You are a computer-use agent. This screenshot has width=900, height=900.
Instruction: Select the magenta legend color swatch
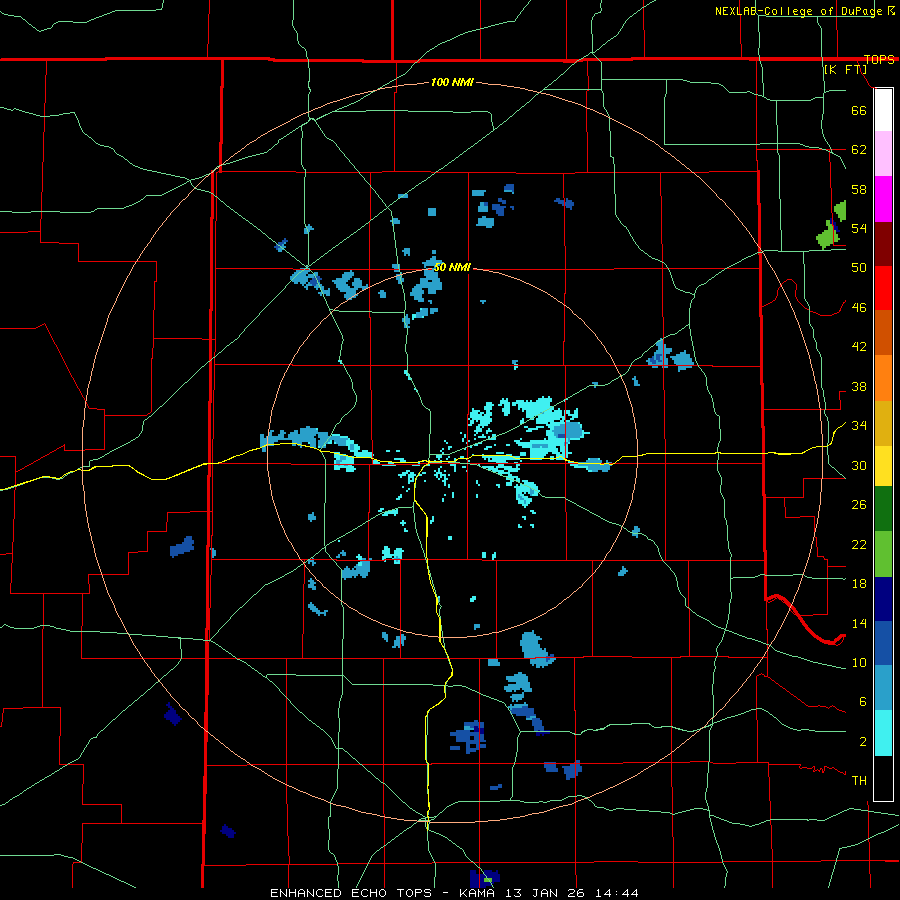[883, 199]
